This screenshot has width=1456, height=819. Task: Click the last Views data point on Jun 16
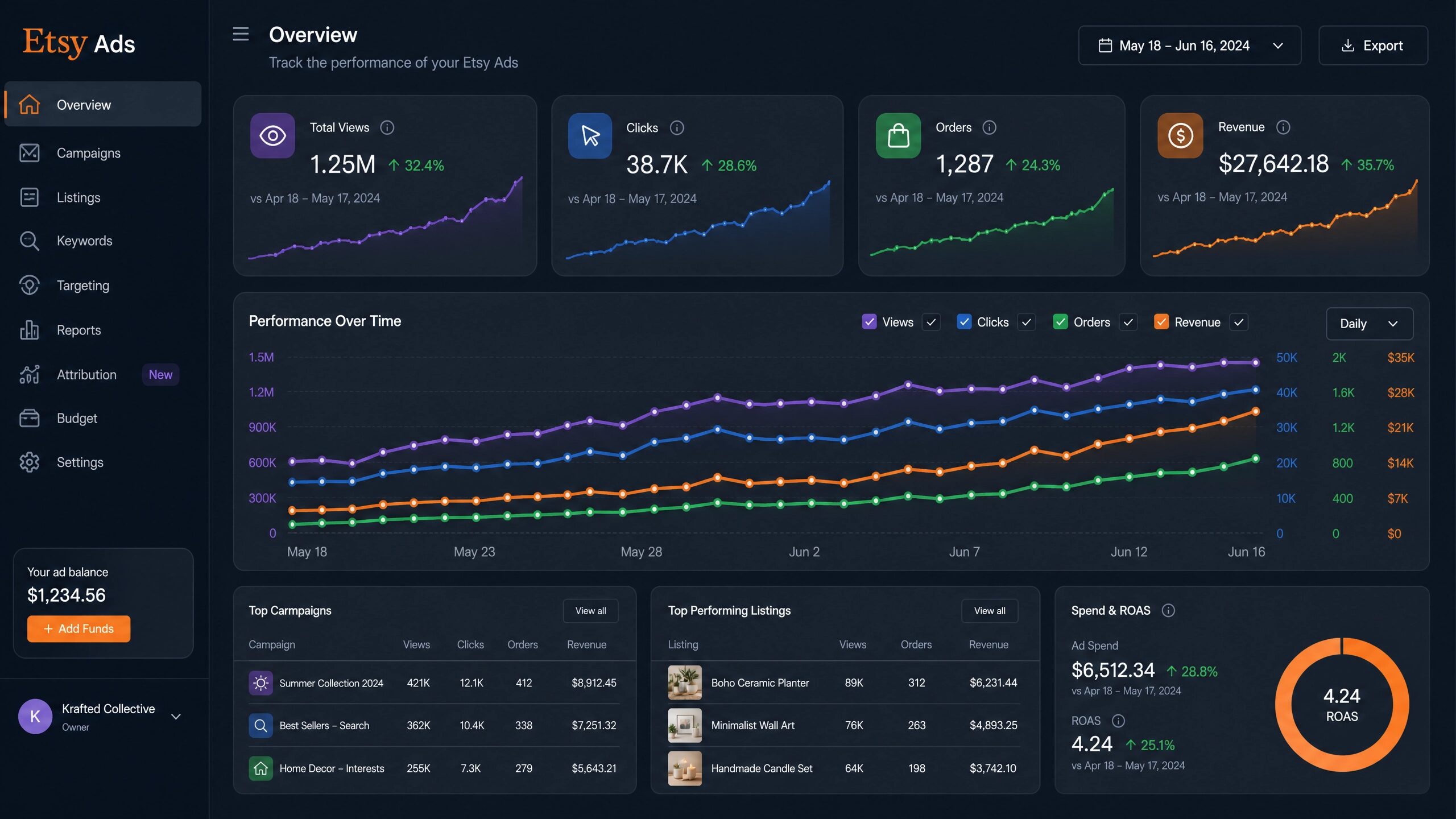click(x=1256, y=362)
